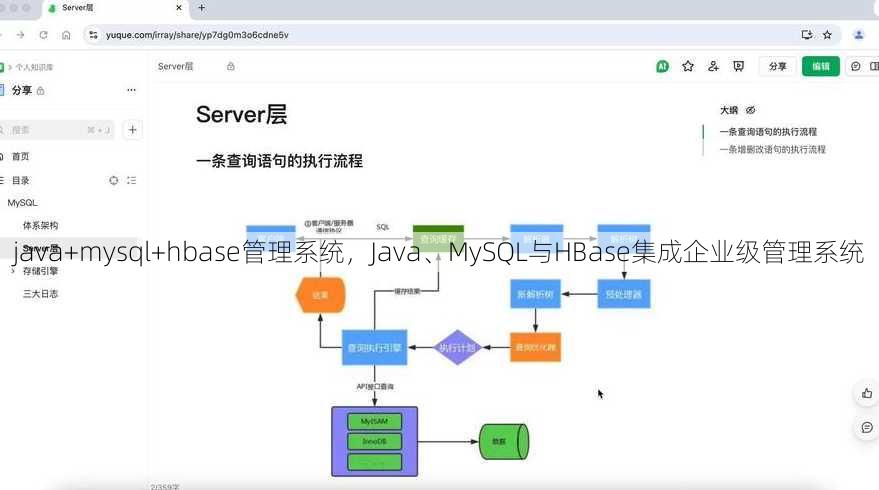Open 体系架构 document in sidebar
The height and width of the screenshot is (490, 879).
[x=40, y=225]
